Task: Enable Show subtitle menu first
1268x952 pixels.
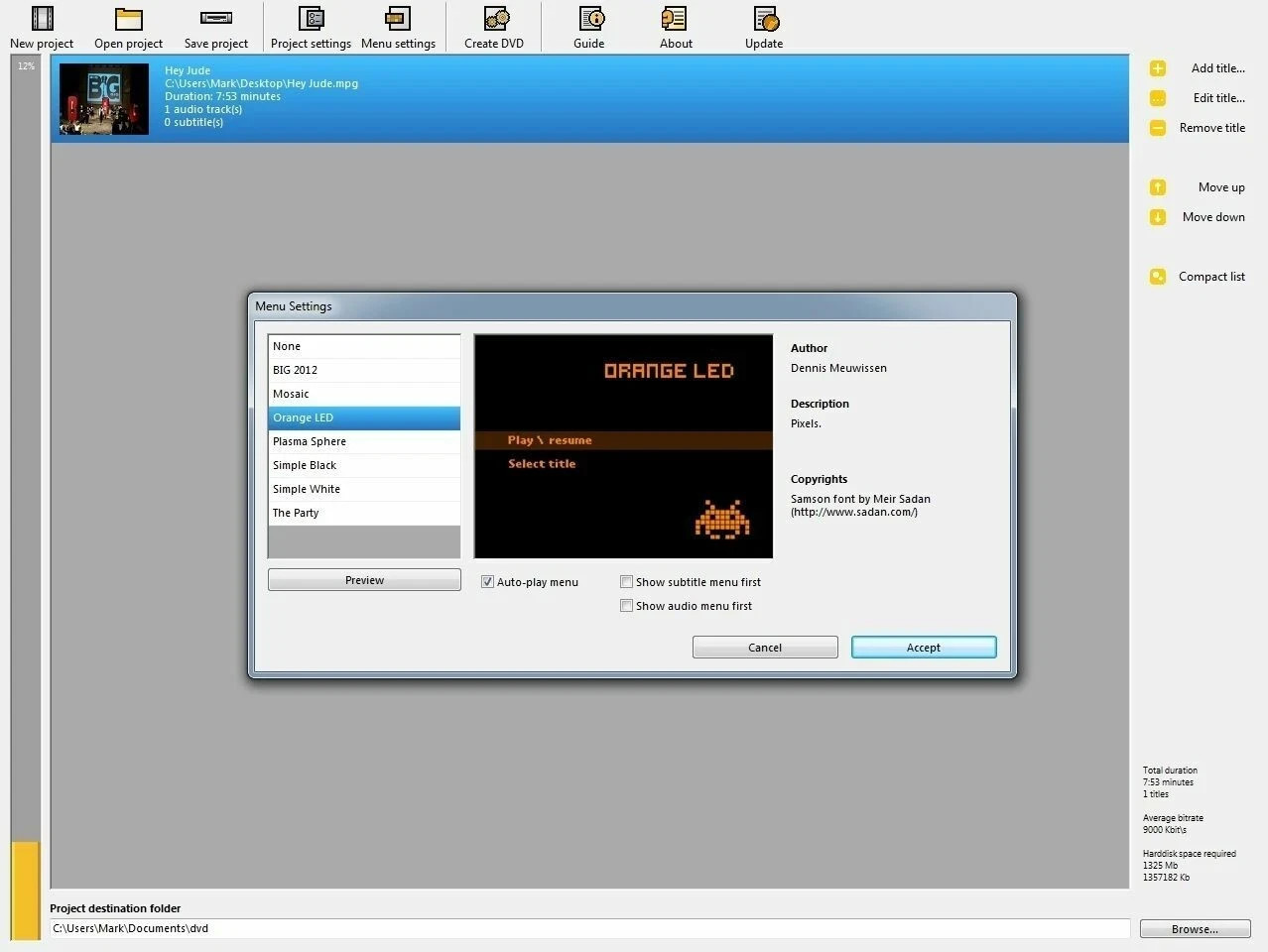Action: 626,581
